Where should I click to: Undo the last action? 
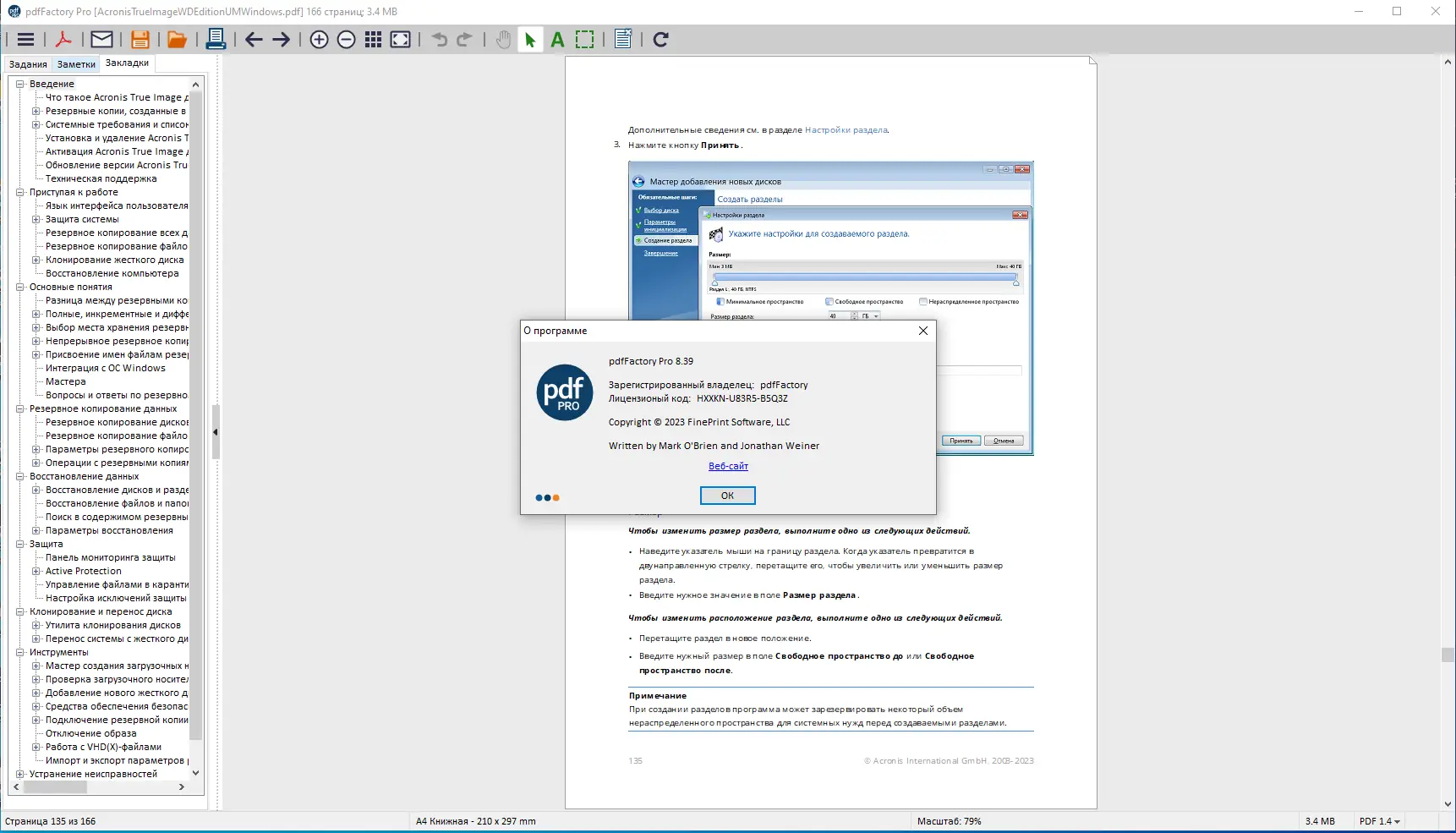point(439,40)
